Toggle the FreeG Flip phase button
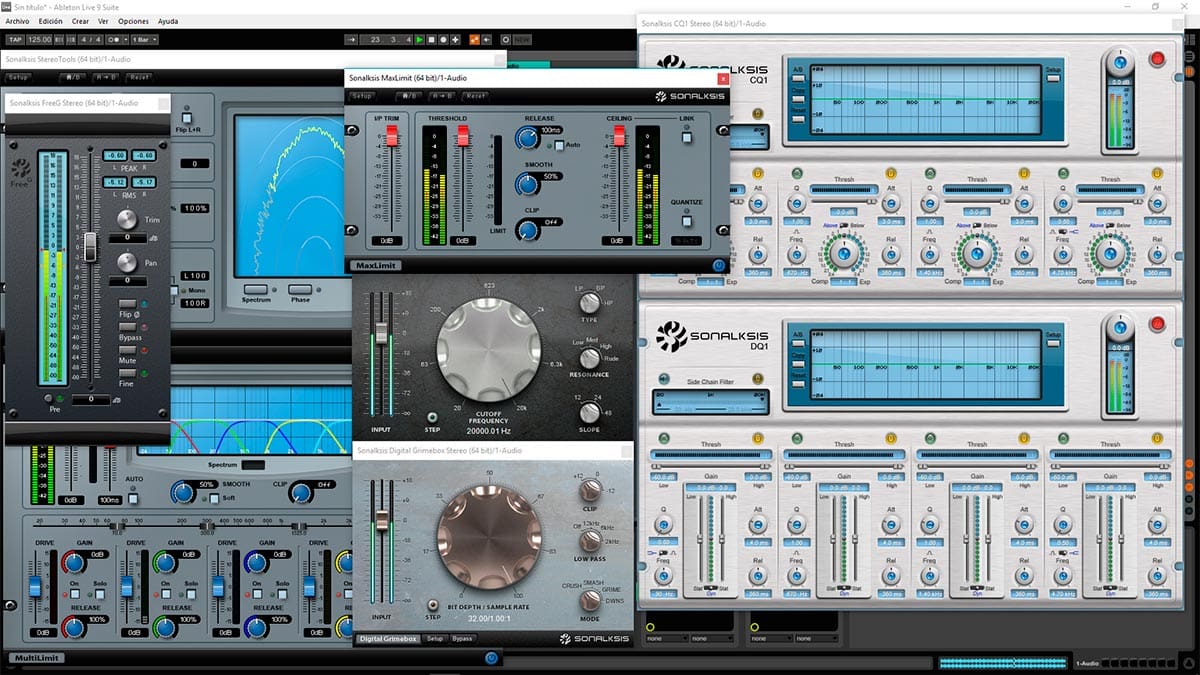 (127, 304)
